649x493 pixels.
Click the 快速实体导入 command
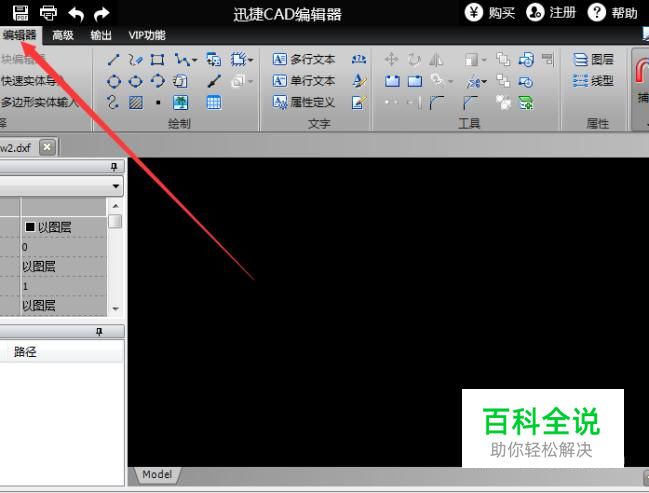point(32,81)
